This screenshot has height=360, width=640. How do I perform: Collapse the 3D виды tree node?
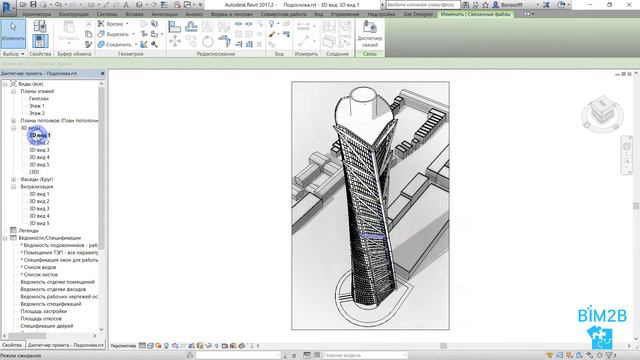coord(13,128)
